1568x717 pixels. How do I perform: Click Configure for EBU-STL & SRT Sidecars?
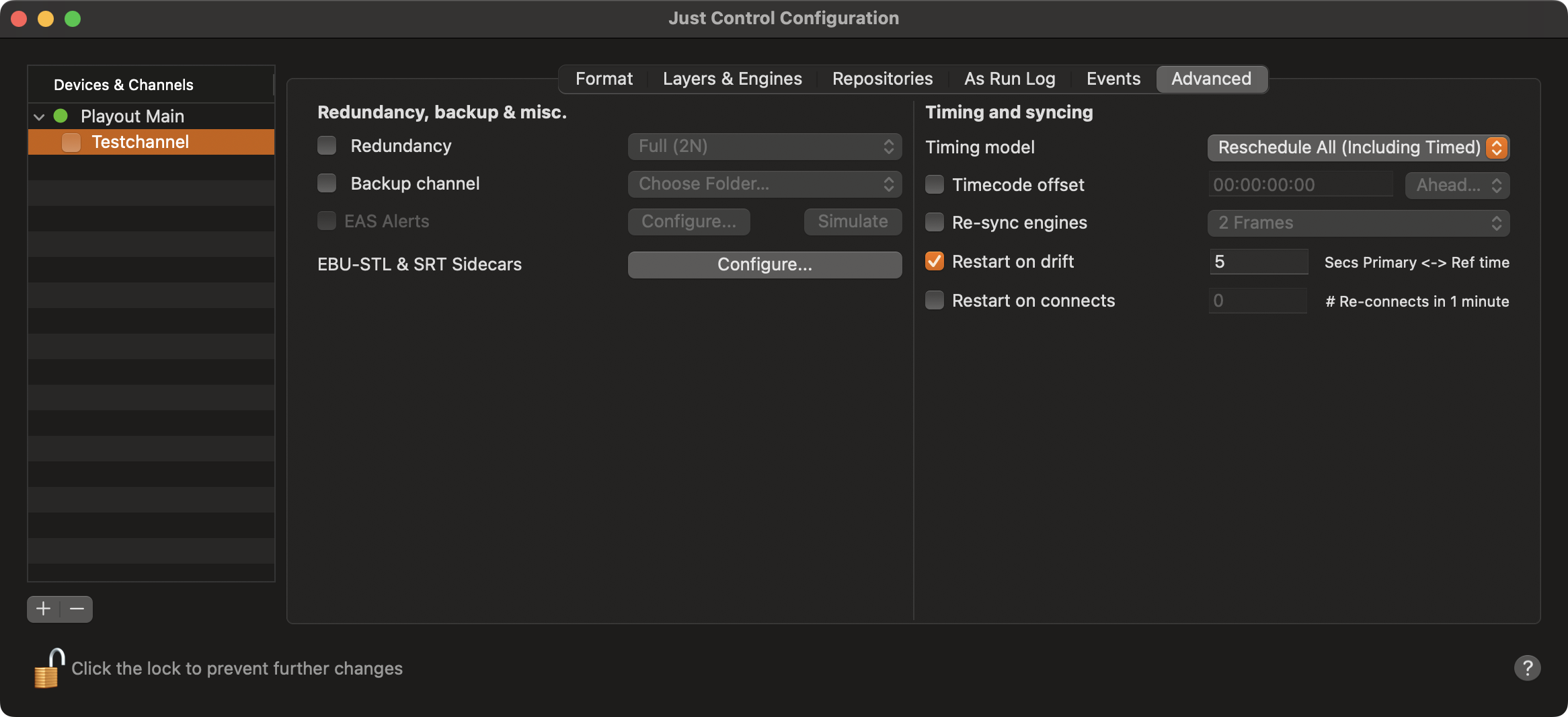[765, 264]
